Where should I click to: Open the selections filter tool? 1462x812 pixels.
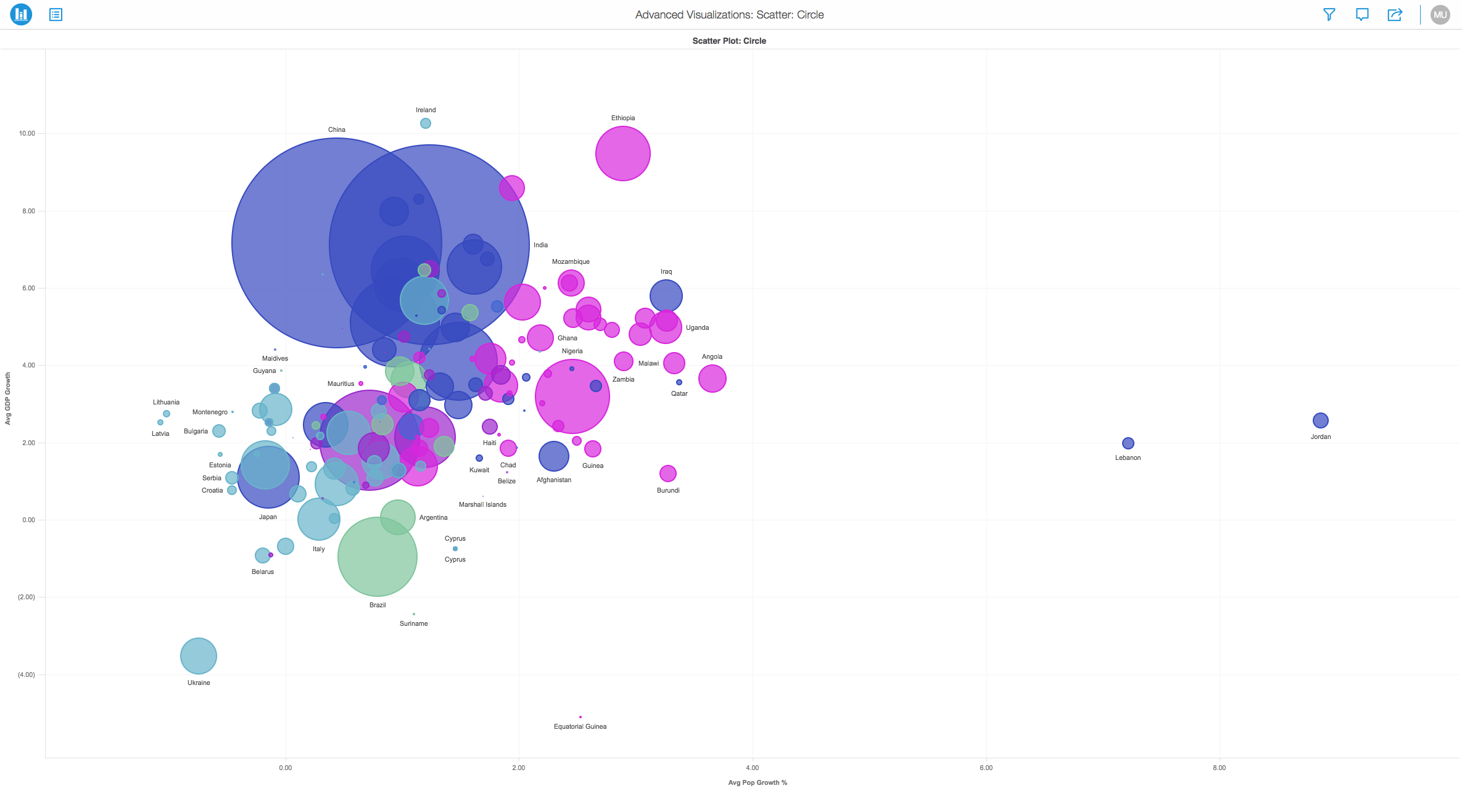tap(1329, 14)
